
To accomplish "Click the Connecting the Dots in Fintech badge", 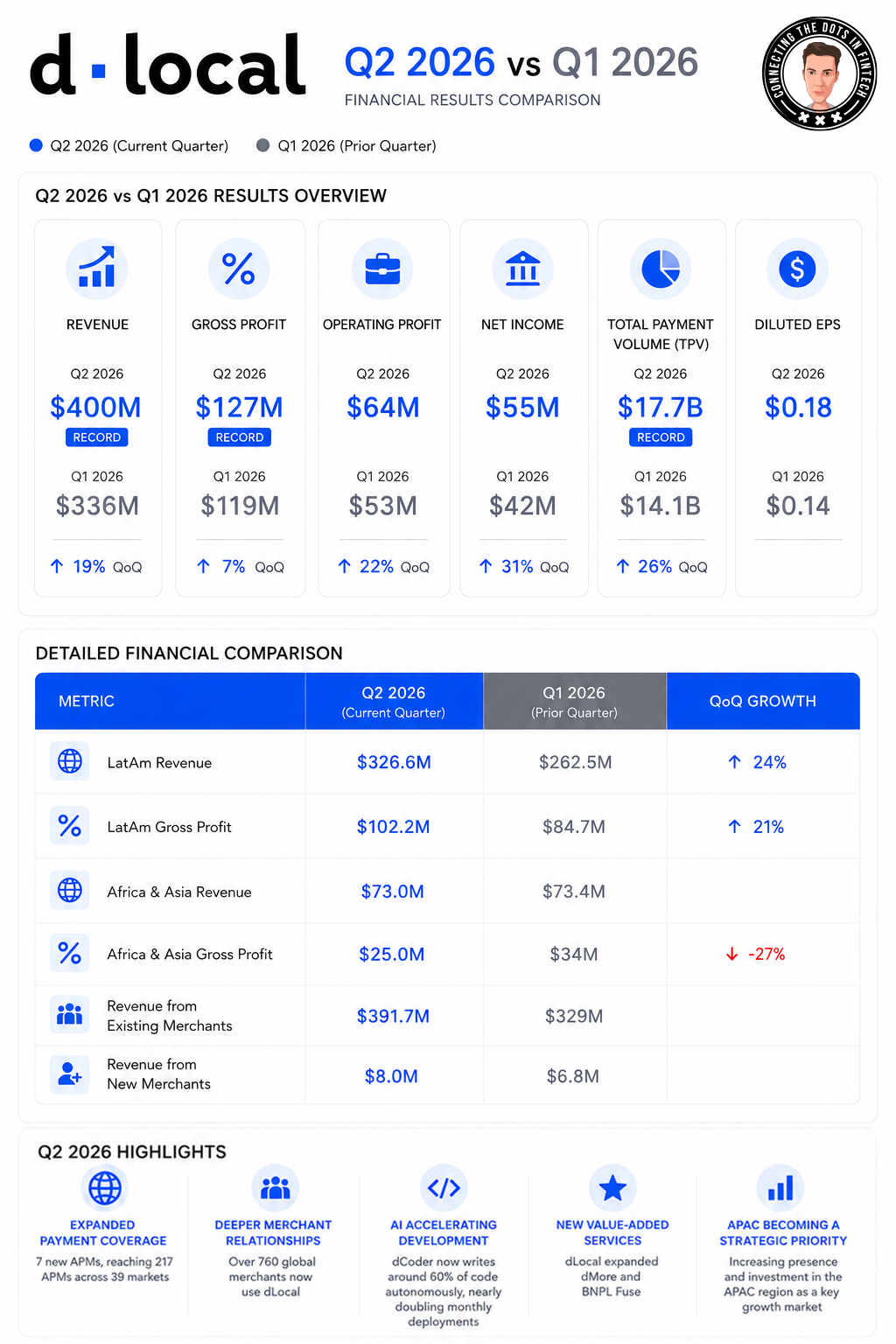I will pyautogui.click(x=819, y=73).
